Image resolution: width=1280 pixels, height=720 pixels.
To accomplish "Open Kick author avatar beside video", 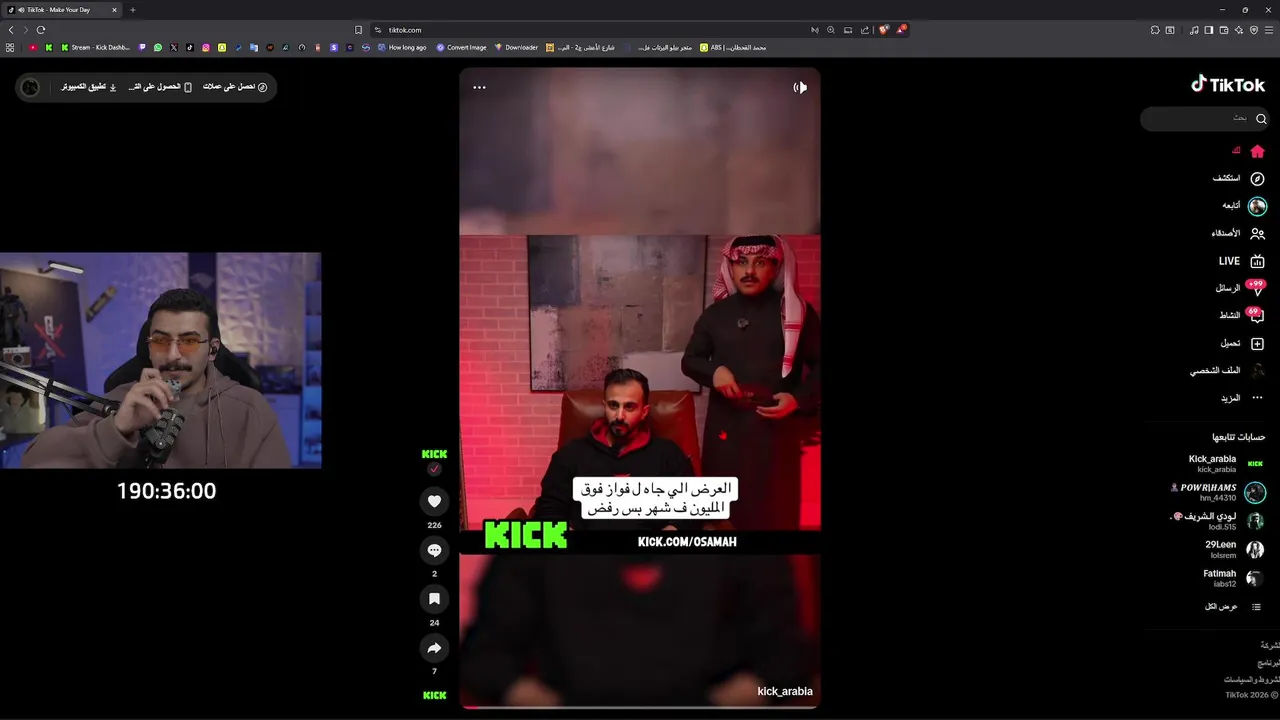I will click(434, 454).
